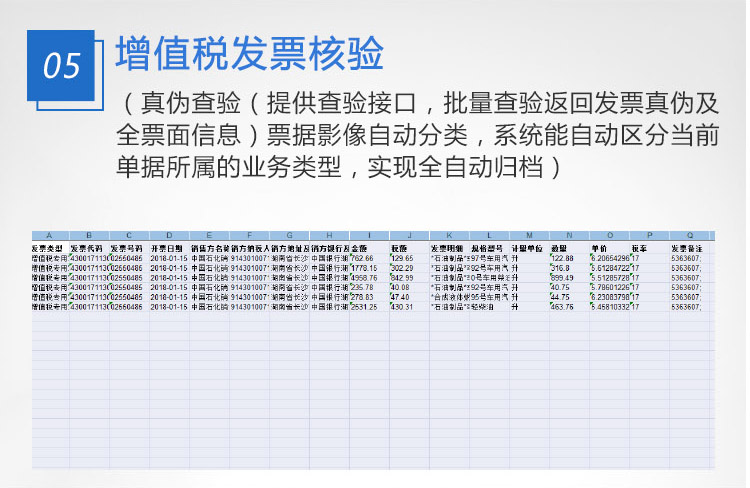Select column Q header in spreadsheet
Screen dimensions: 750x488
(x=691, y=235)
